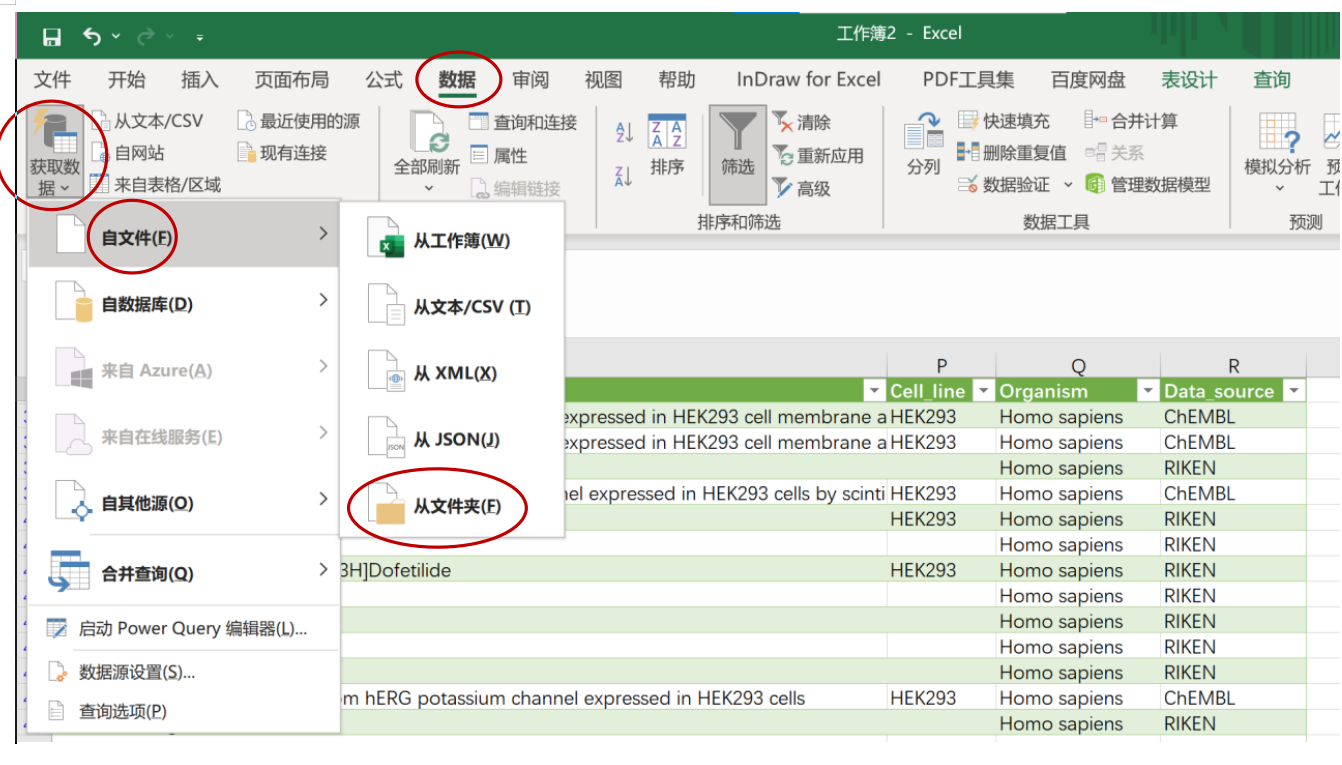Open the 视图 (View) tab

tap(603, 80)
